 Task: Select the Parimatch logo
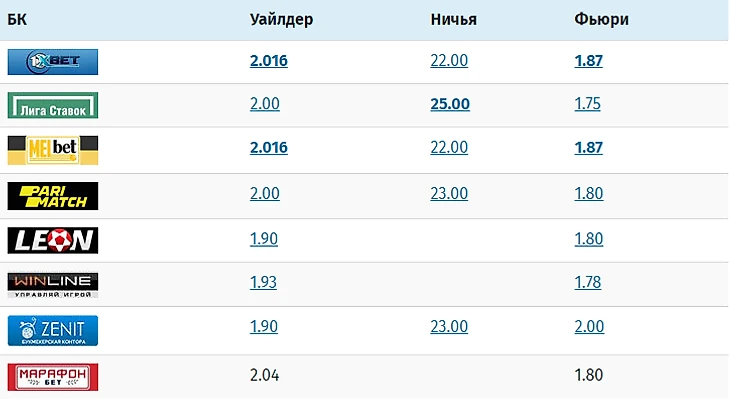click(x=53, y=196)
